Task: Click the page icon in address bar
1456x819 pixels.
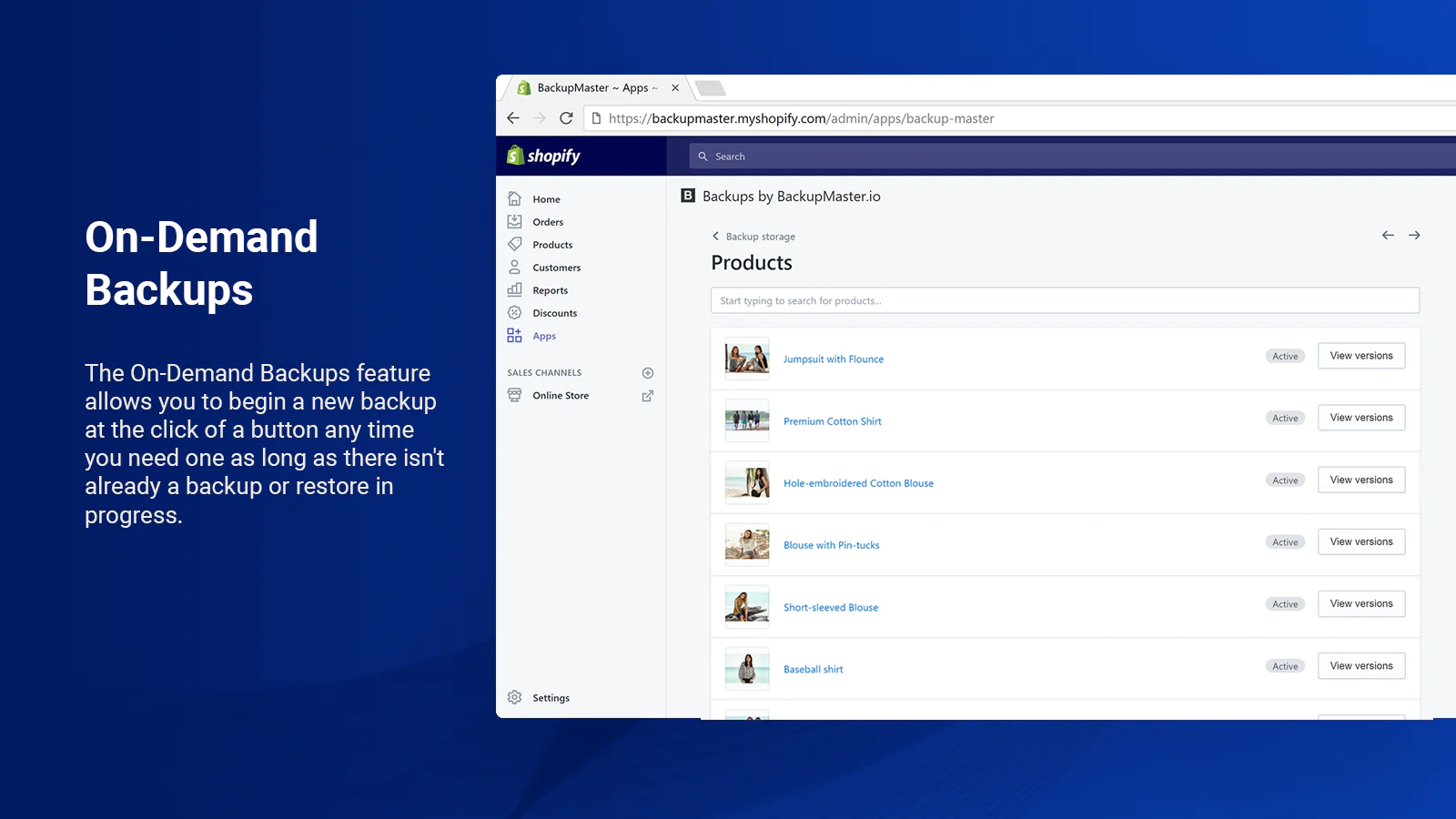Action: 596,118
